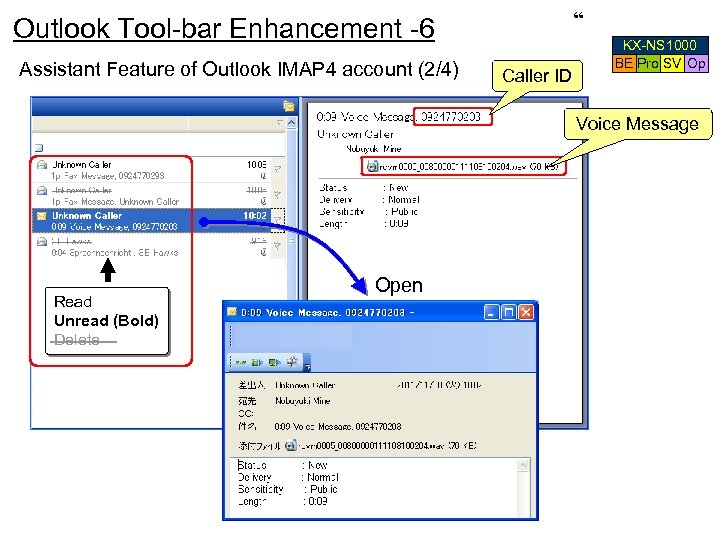Toggle flag on struck-through Fax Message, Unknown Caller row

[277, 195]
